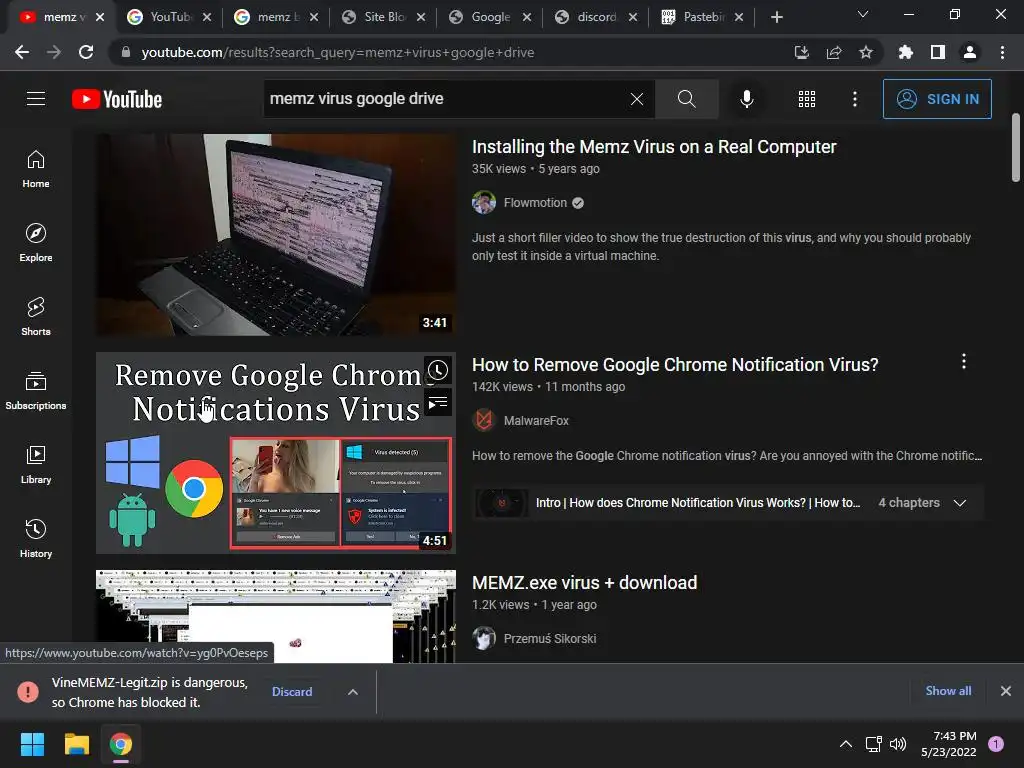The height and width of the screenshot is (768, 1024).
Task: Click the Chrome Notifications Virus thumbnail
Action: coord(276,453)
